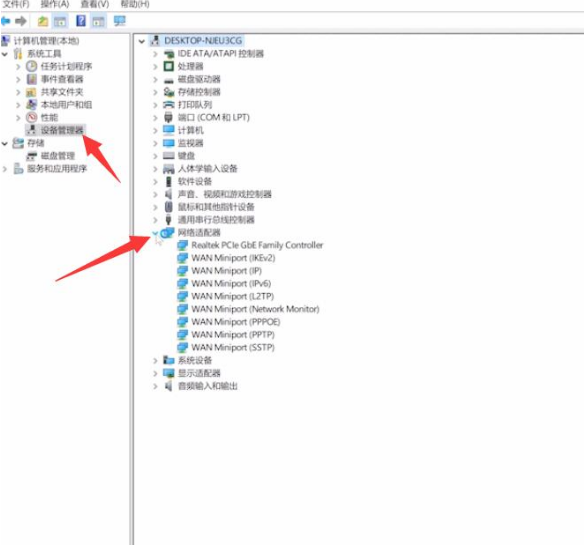Screen dimensions: 587x548
Task: Click the up one level folder icon
Action: [x=43, y=21]
